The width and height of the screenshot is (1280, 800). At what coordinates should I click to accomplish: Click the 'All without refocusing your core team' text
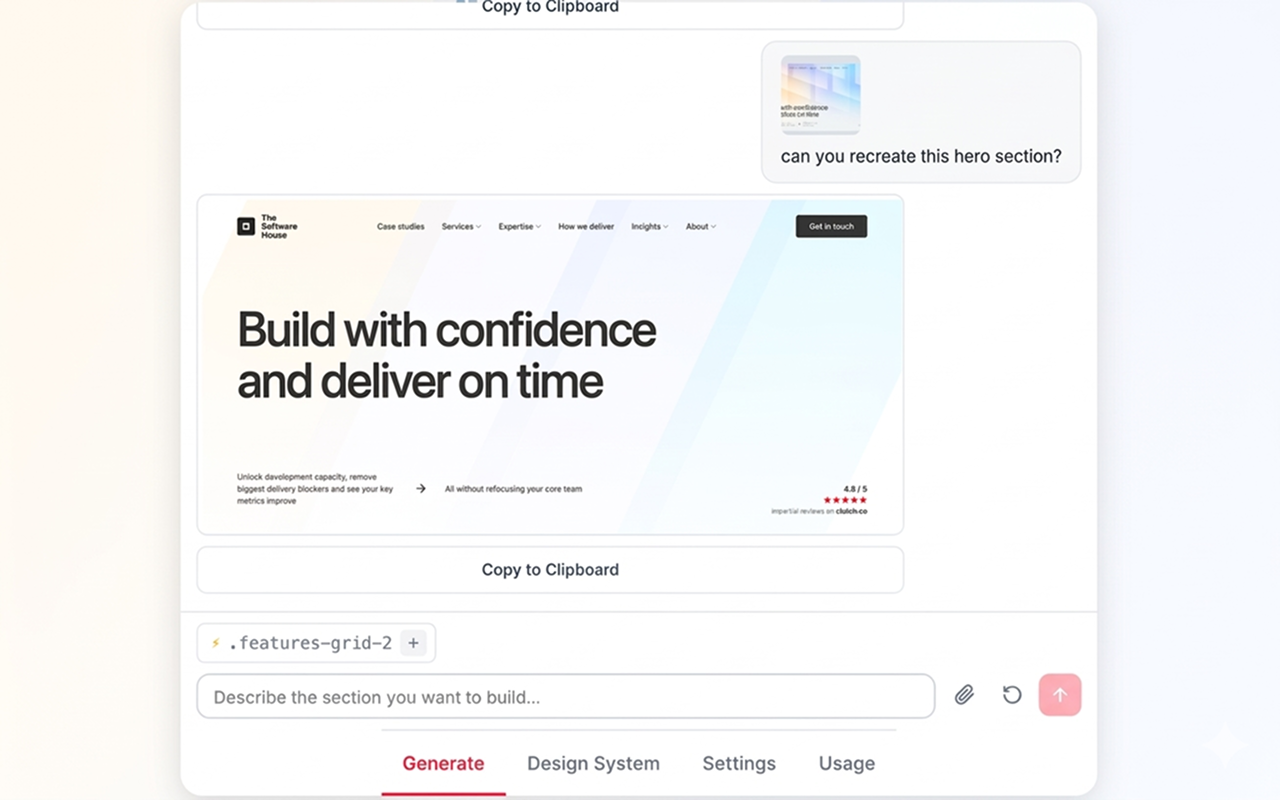click(x=513, y=489)
